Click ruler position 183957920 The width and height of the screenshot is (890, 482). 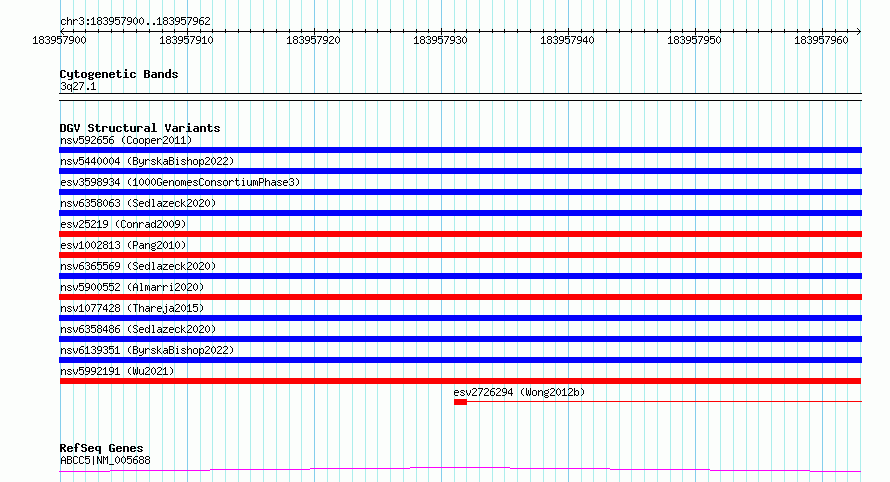pos(313,40)
